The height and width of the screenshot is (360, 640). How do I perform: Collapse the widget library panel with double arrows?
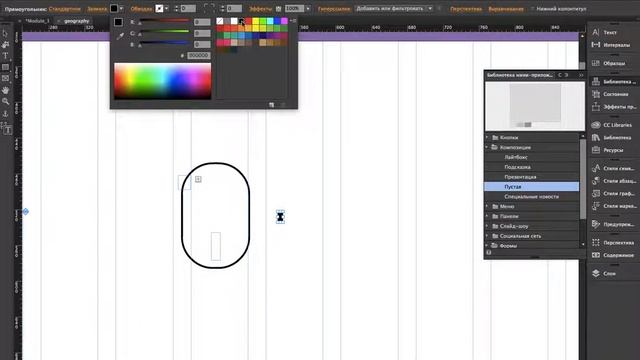581,75
